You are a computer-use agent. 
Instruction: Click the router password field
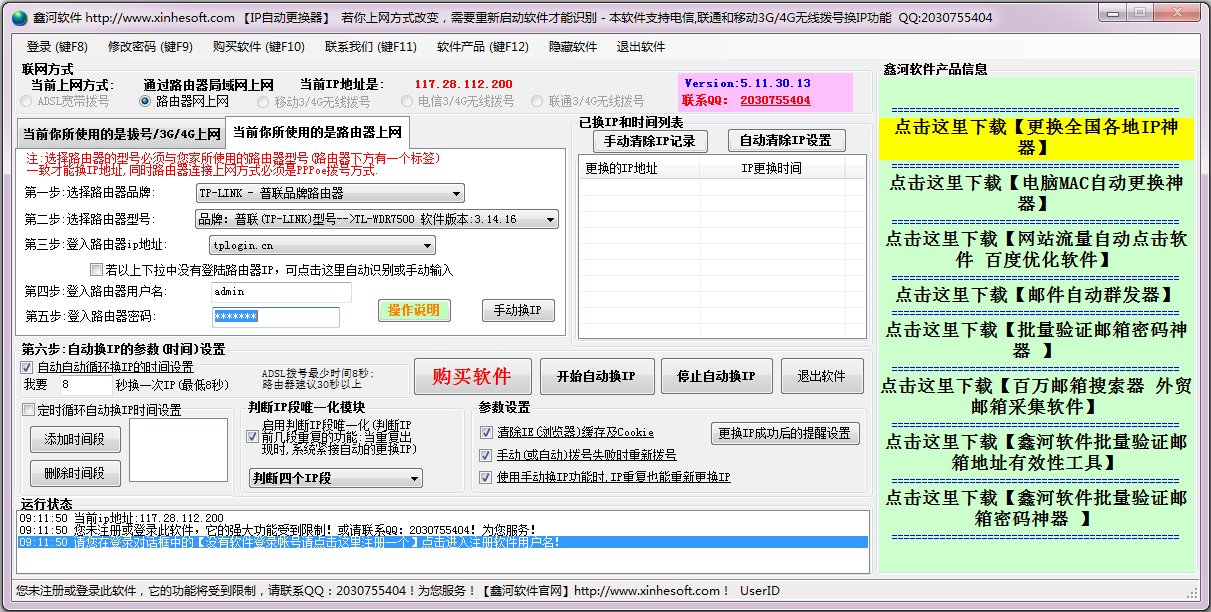(x=275, y=317)
